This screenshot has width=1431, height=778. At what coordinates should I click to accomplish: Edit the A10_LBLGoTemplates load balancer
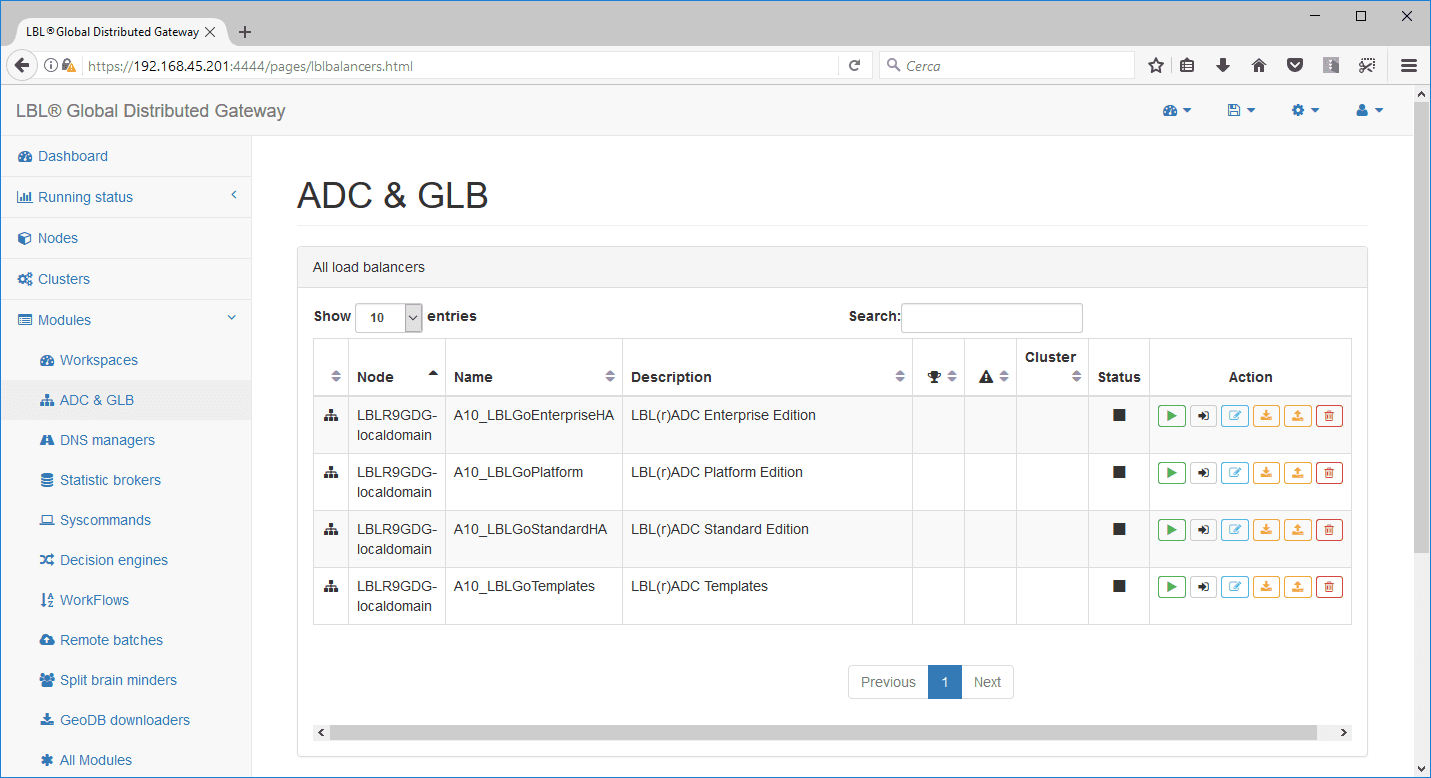coord(1235,587)
